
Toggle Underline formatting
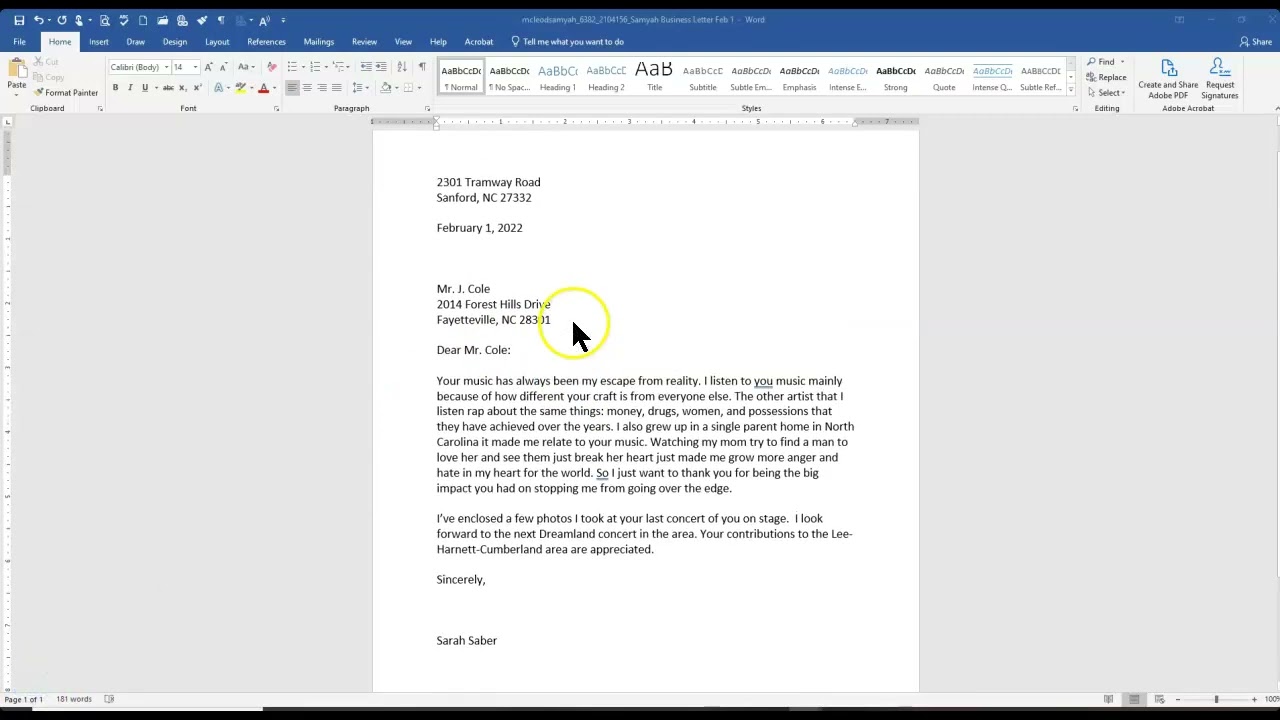click(x=144, y=88)
